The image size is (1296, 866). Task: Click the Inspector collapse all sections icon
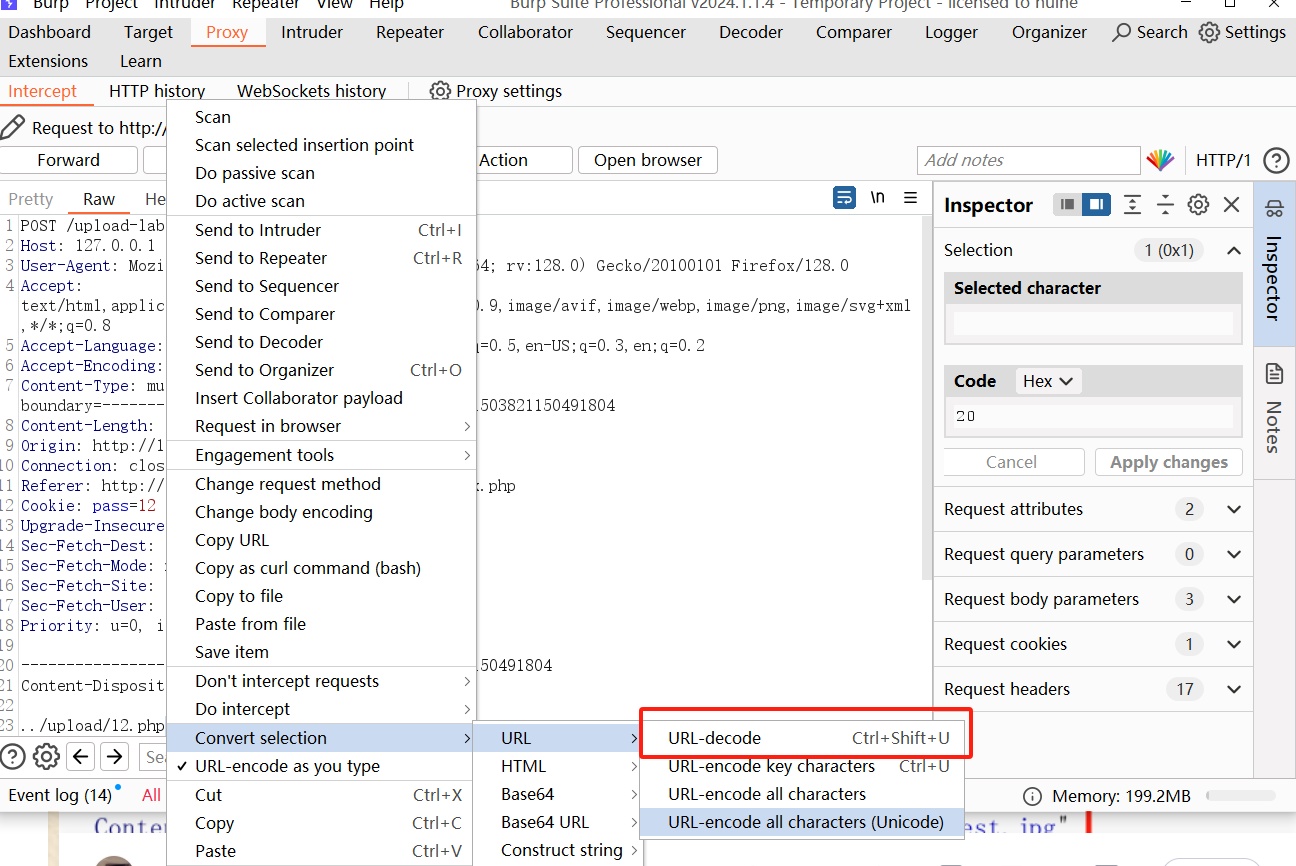[x=1165, y=205]
